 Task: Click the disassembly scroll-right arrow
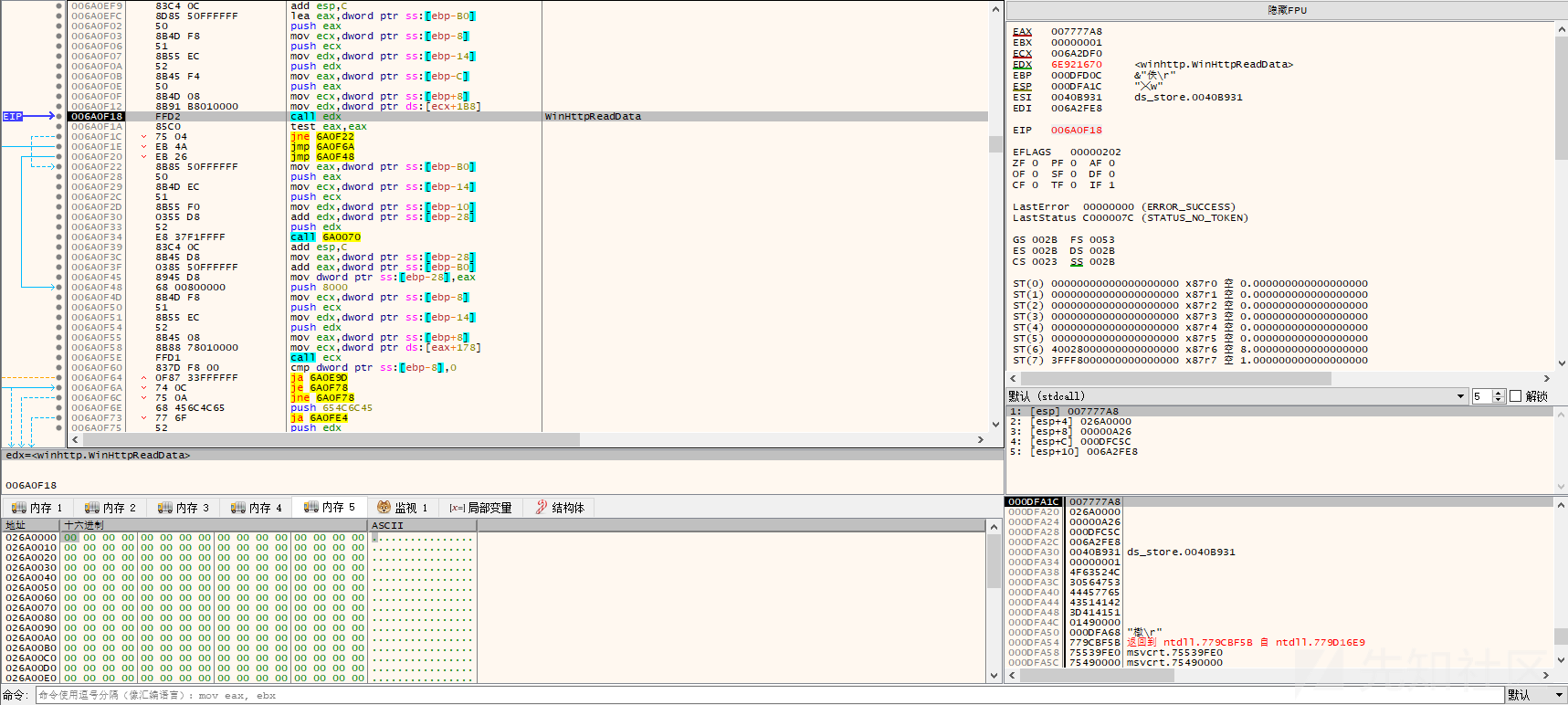point(981,440)
